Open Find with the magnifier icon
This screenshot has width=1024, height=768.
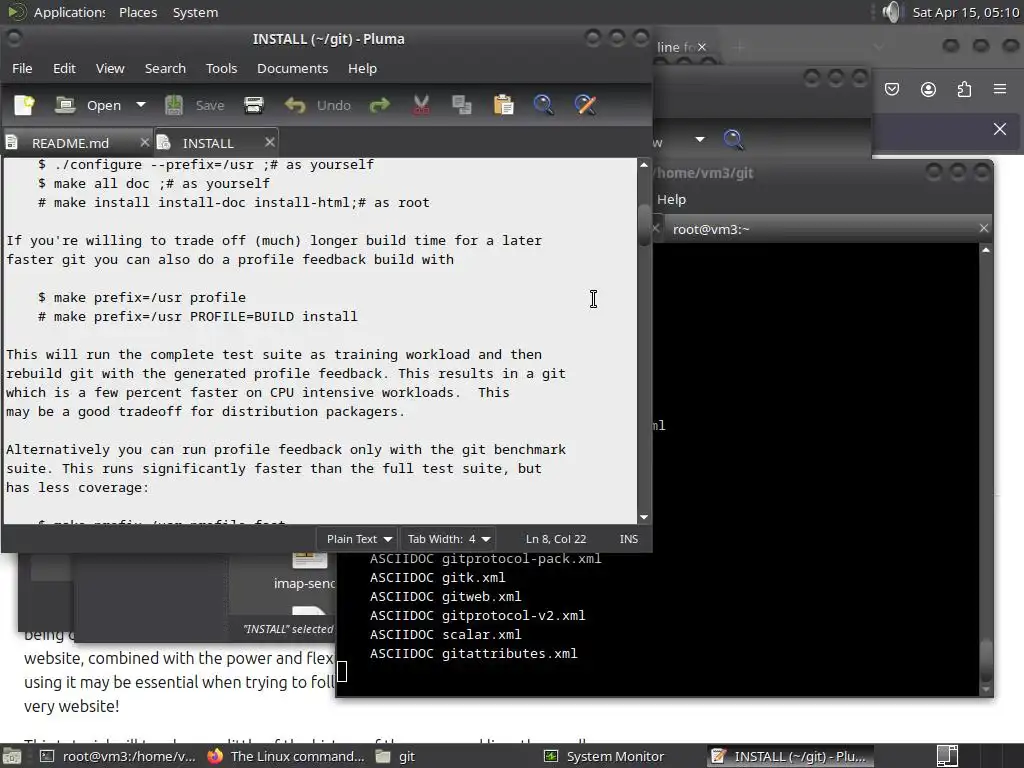(543, 105)
